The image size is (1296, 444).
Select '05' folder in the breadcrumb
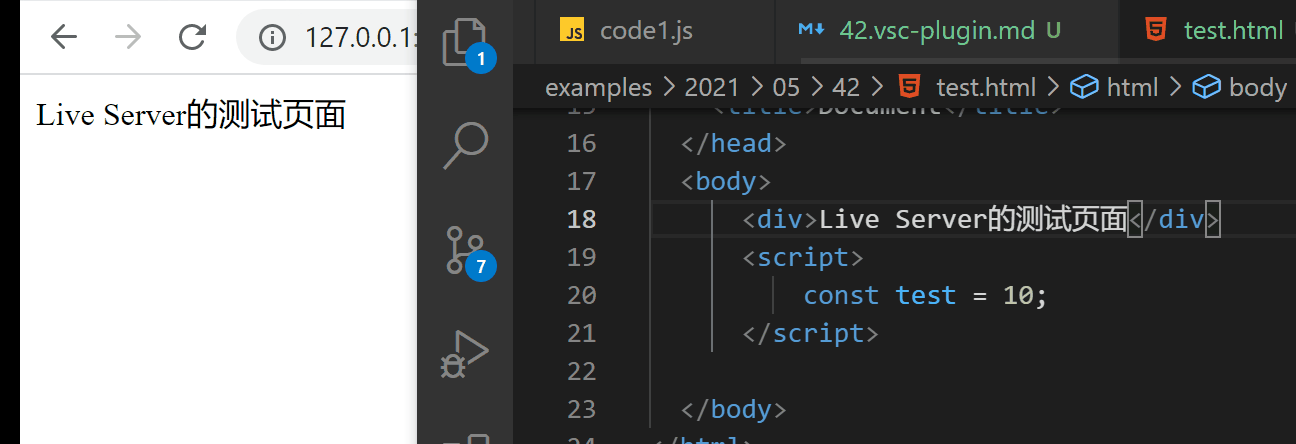coord(786,88)
